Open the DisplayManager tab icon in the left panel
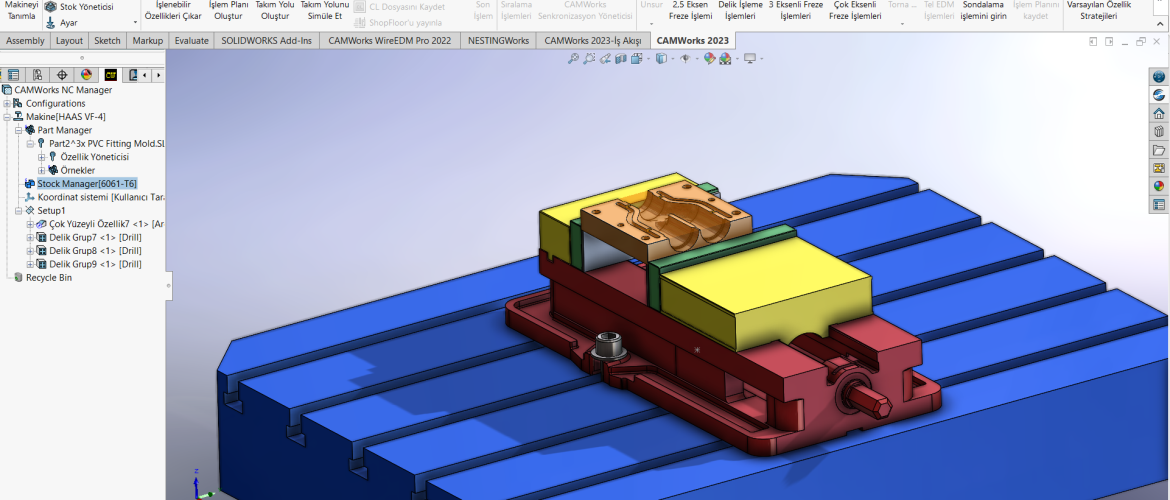 85,75
